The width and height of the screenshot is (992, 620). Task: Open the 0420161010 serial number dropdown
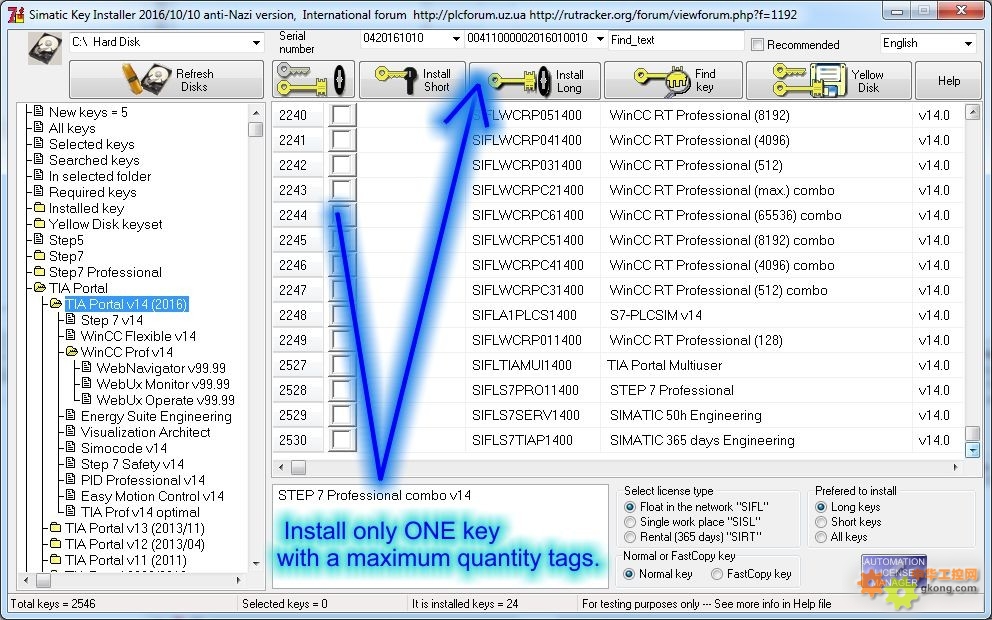[456, 39]
